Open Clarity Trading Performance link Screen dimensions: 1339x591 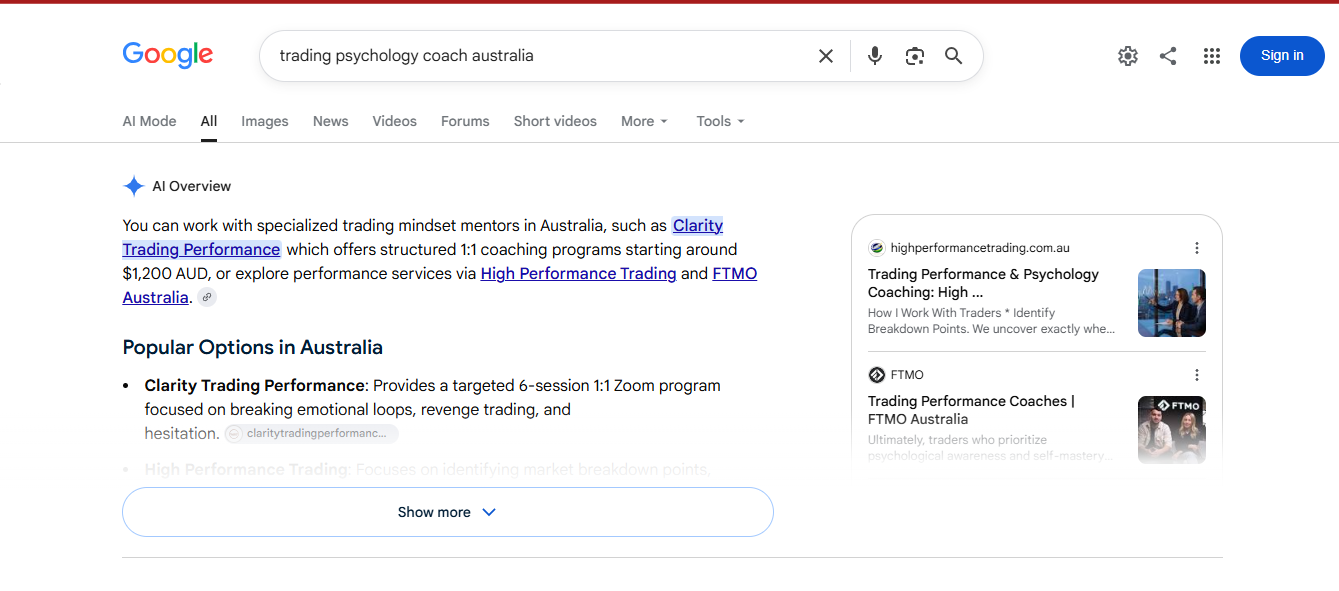click(201, 249)
